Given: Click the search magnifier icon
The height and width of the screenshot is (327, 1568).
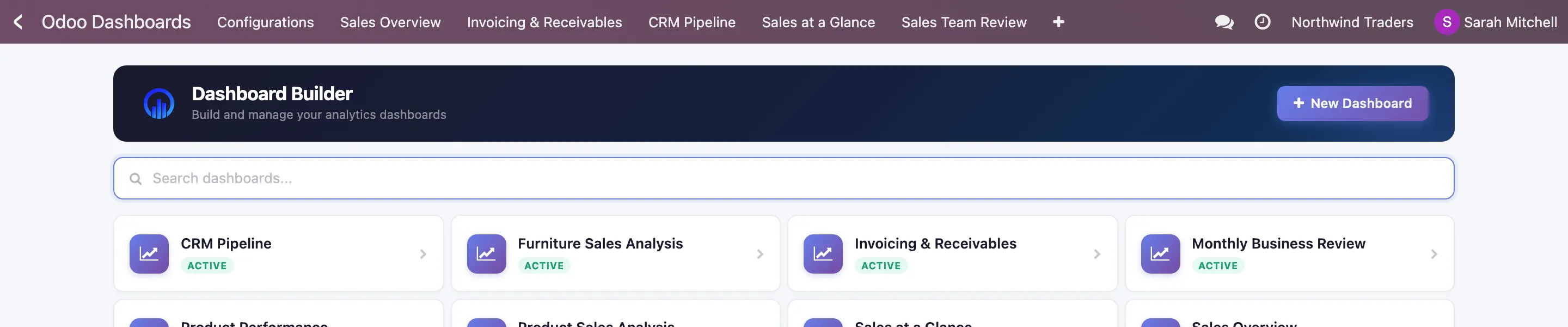Looking at the screenshot, I should [x=136, y=178].
